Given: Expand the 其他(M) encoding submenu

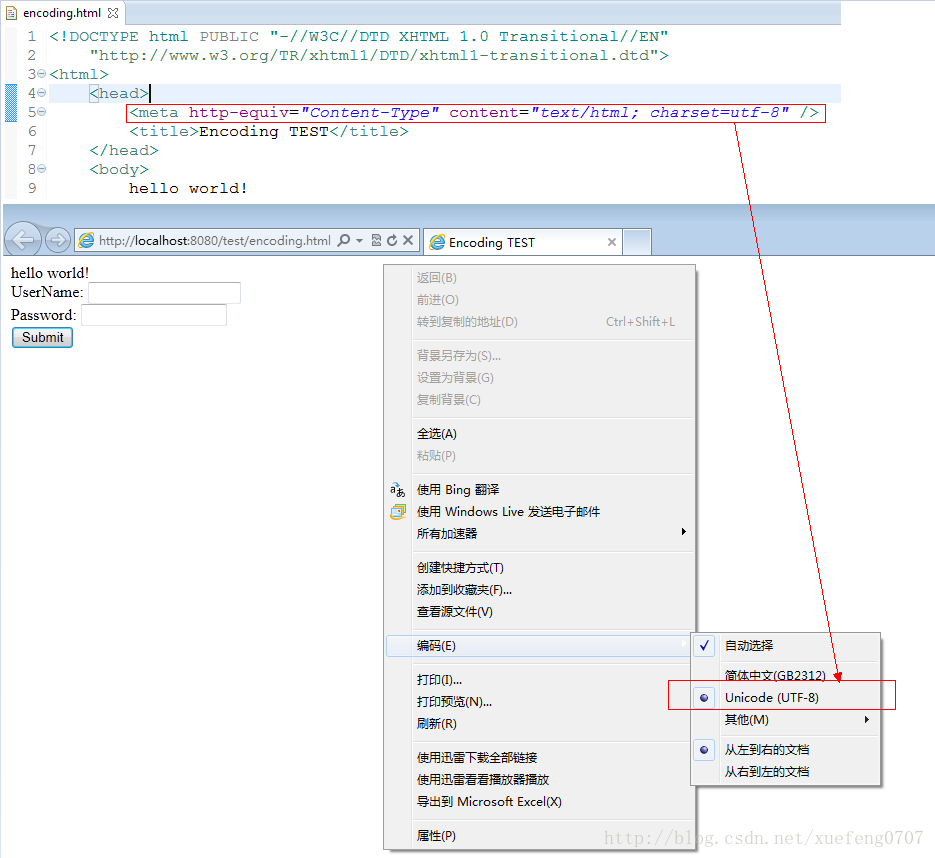Looking at the screenshot, I should (786, 720).
